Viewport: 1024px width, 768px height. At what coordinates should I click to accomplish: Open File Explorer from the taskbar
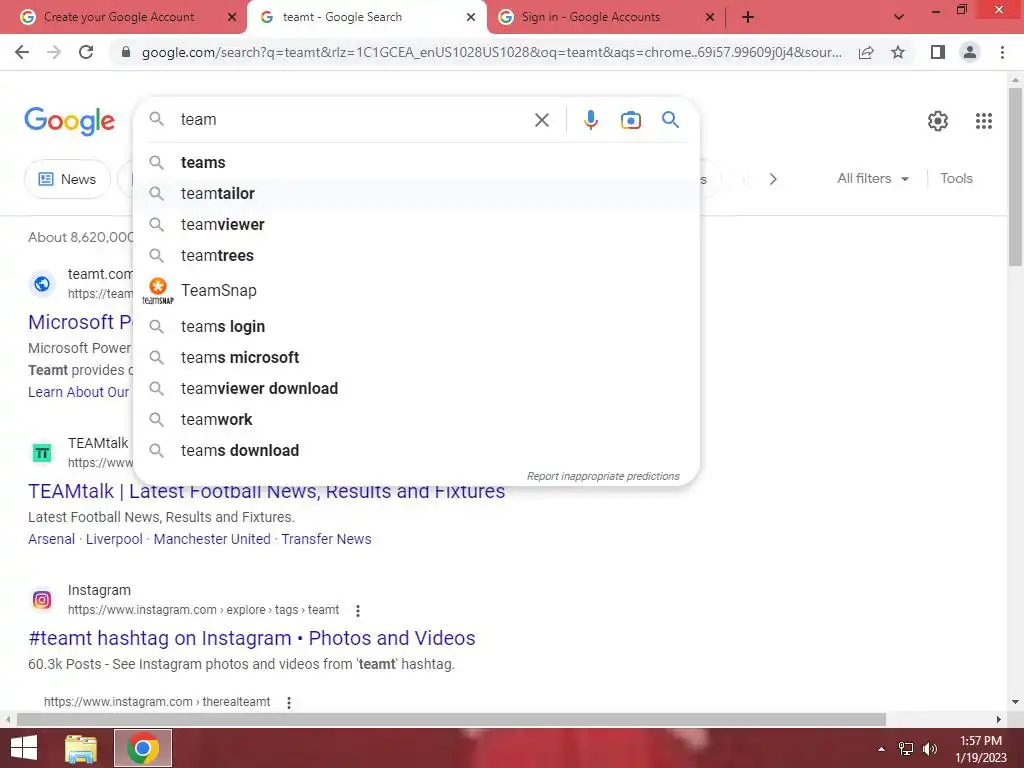[x=80, y=748]
